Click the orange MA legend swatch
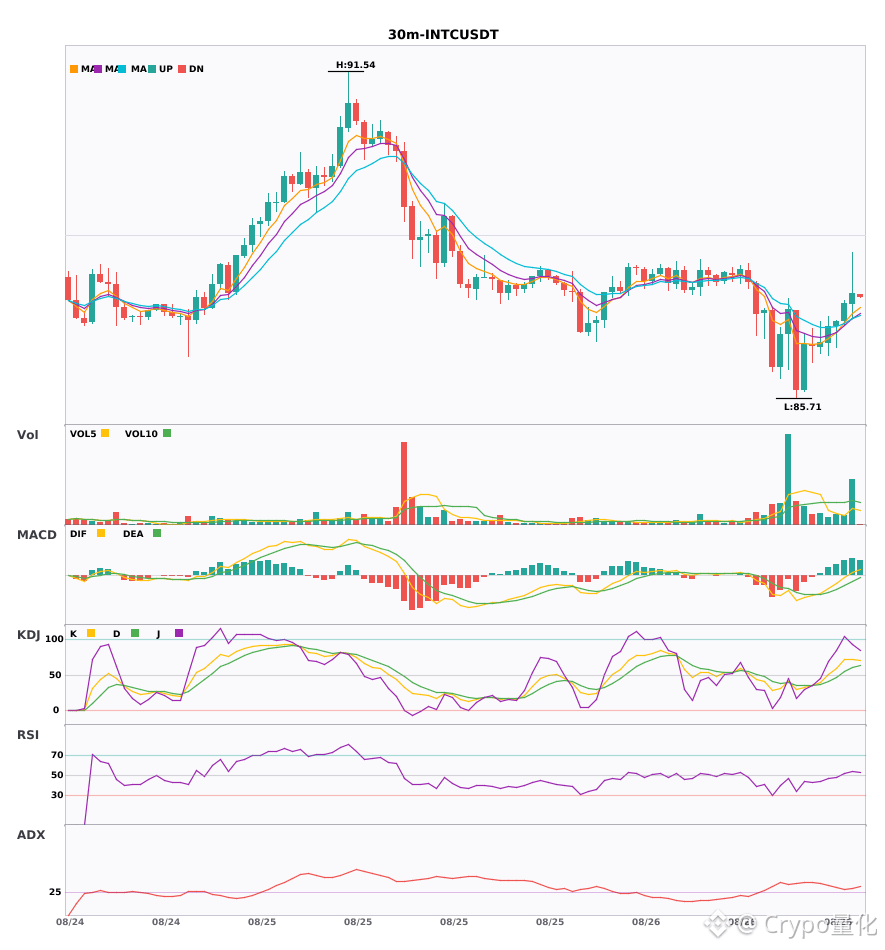885x950 pixels. [74, 69]
